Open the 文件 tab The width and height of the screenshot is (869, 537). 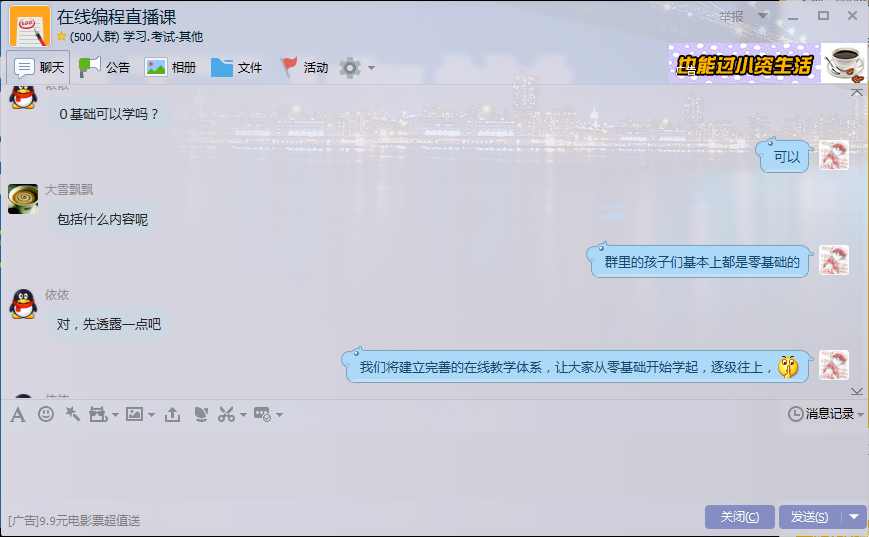click(237, 68)
